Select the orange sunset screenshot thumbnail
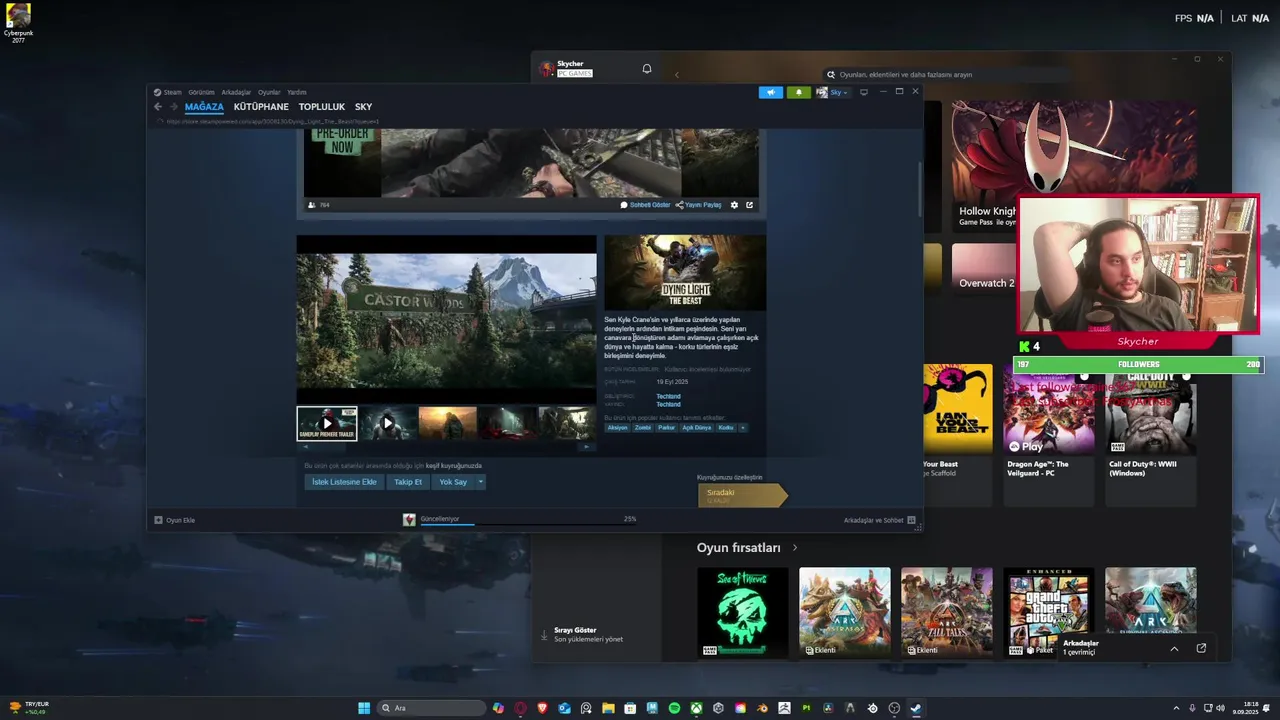This screenshot has height=720, width=1280. 447,423
